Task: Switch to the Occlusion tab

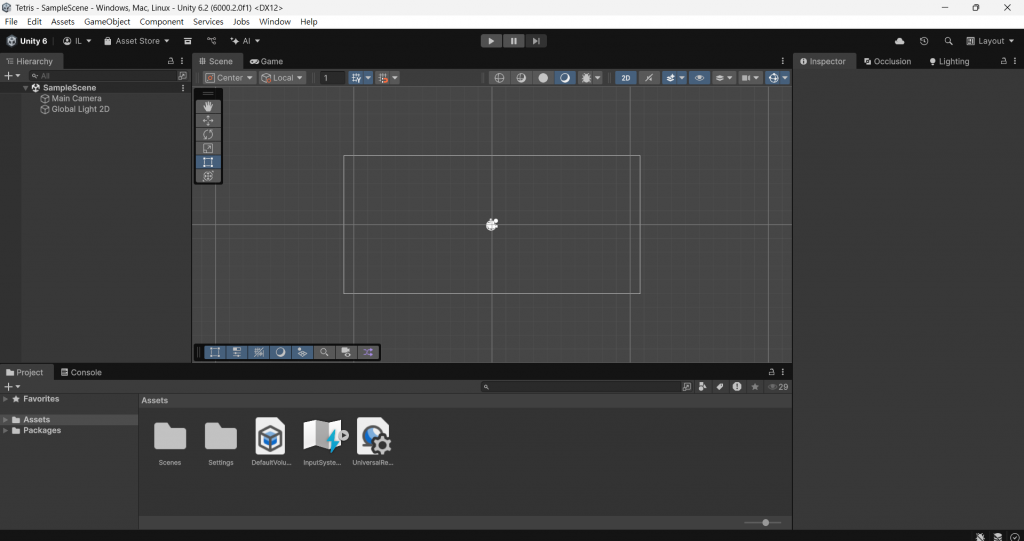Action: [887, 61]
